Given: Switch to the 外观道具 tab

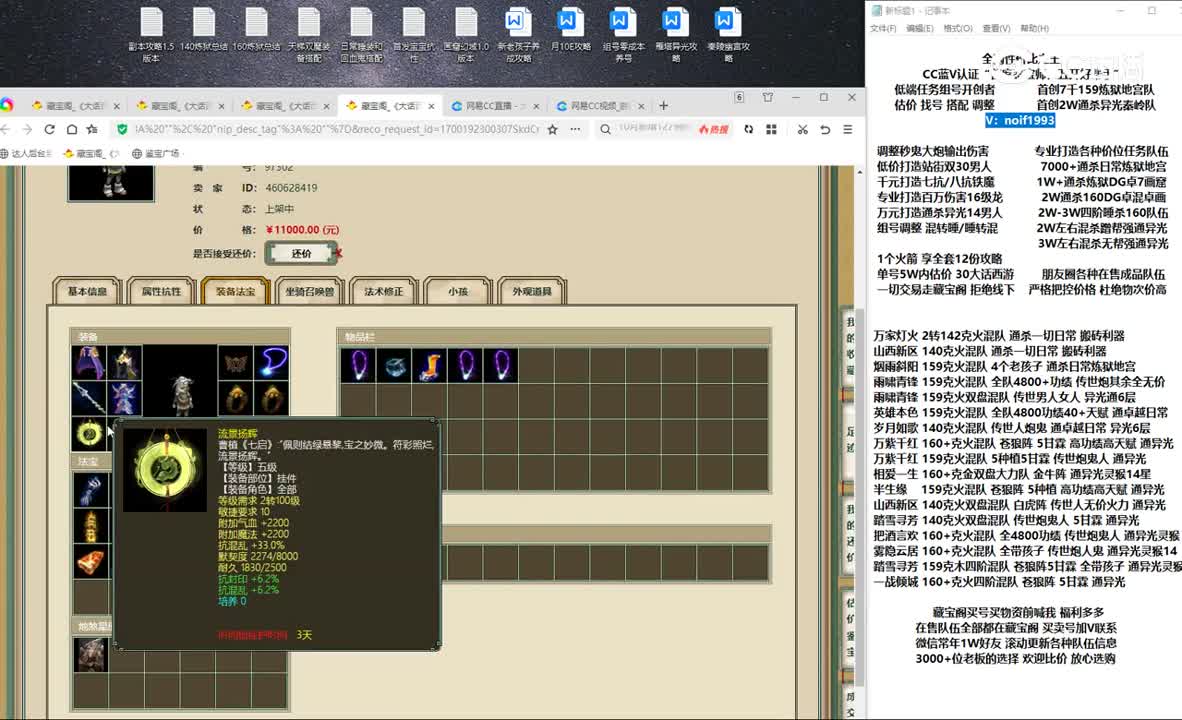Looking at the screenshot, I should (x=532, y=291).
